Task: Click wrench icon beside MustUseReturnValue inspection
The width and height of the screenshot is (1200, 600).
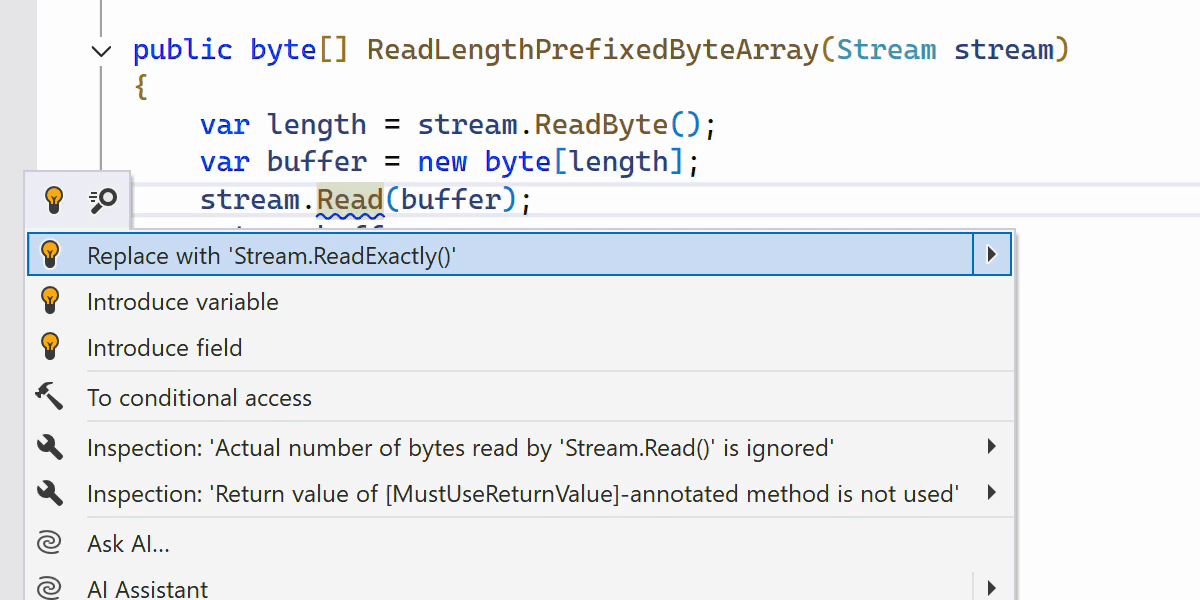Action: point(50,493)
